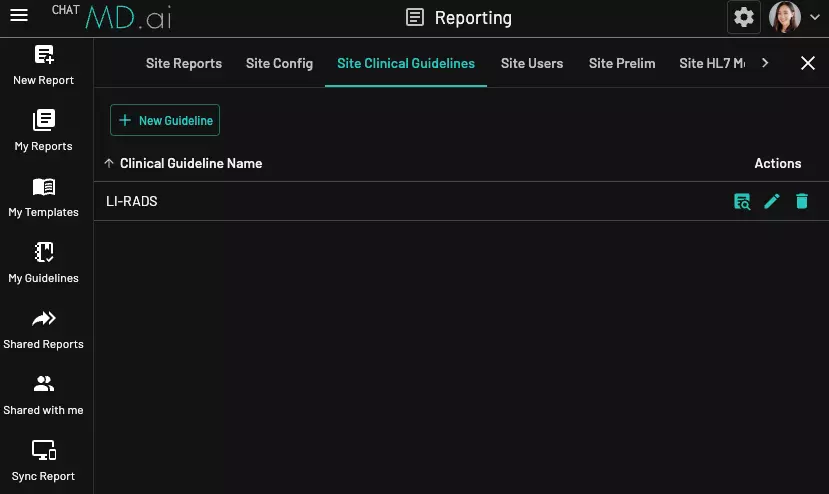Switch to Site Reports tab

click(184, 63)
